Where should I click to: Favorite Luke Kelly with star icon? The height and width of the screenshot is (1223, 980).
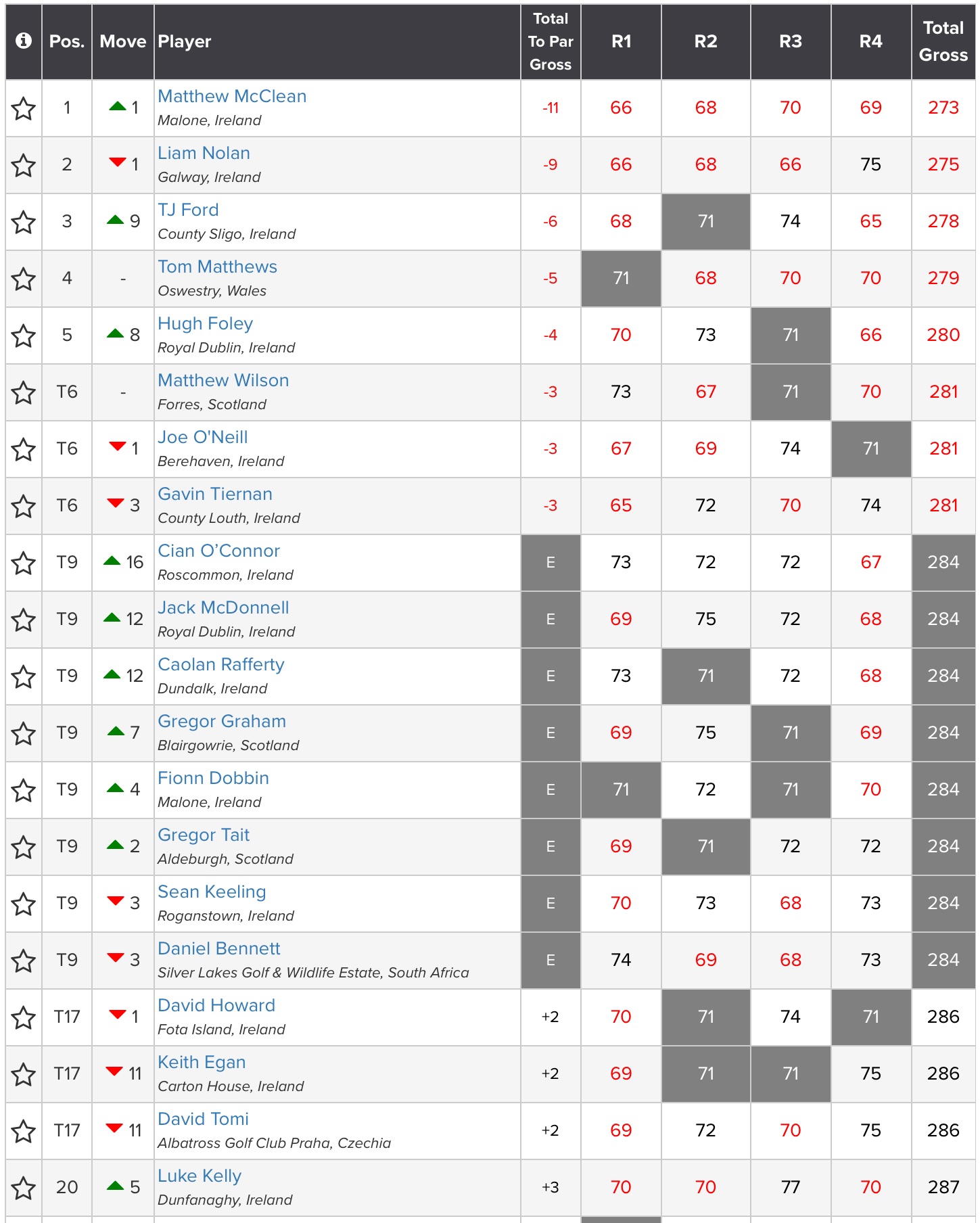coord(24,1188)
